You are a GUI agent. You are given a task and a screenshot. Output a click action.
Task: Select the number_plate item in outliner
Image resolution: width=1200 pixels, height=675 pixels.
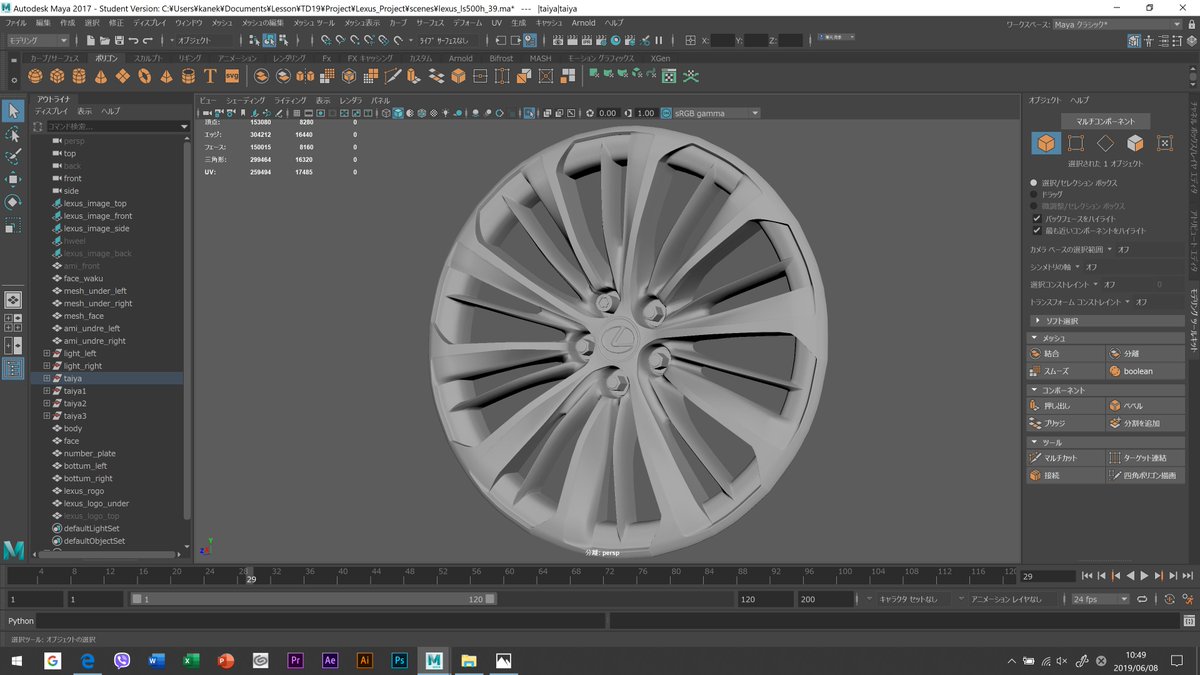[x=89, y=453]
